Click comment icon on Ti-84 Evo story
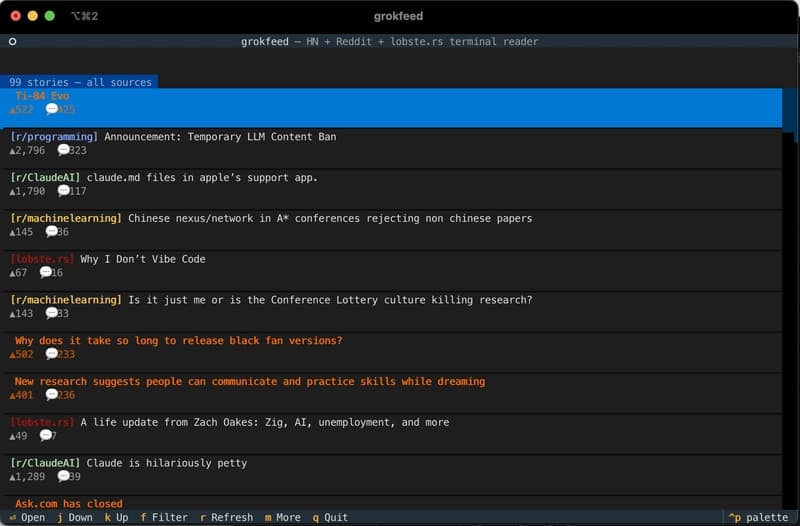The width and height of the screenshot is (800, 526). 52,109
